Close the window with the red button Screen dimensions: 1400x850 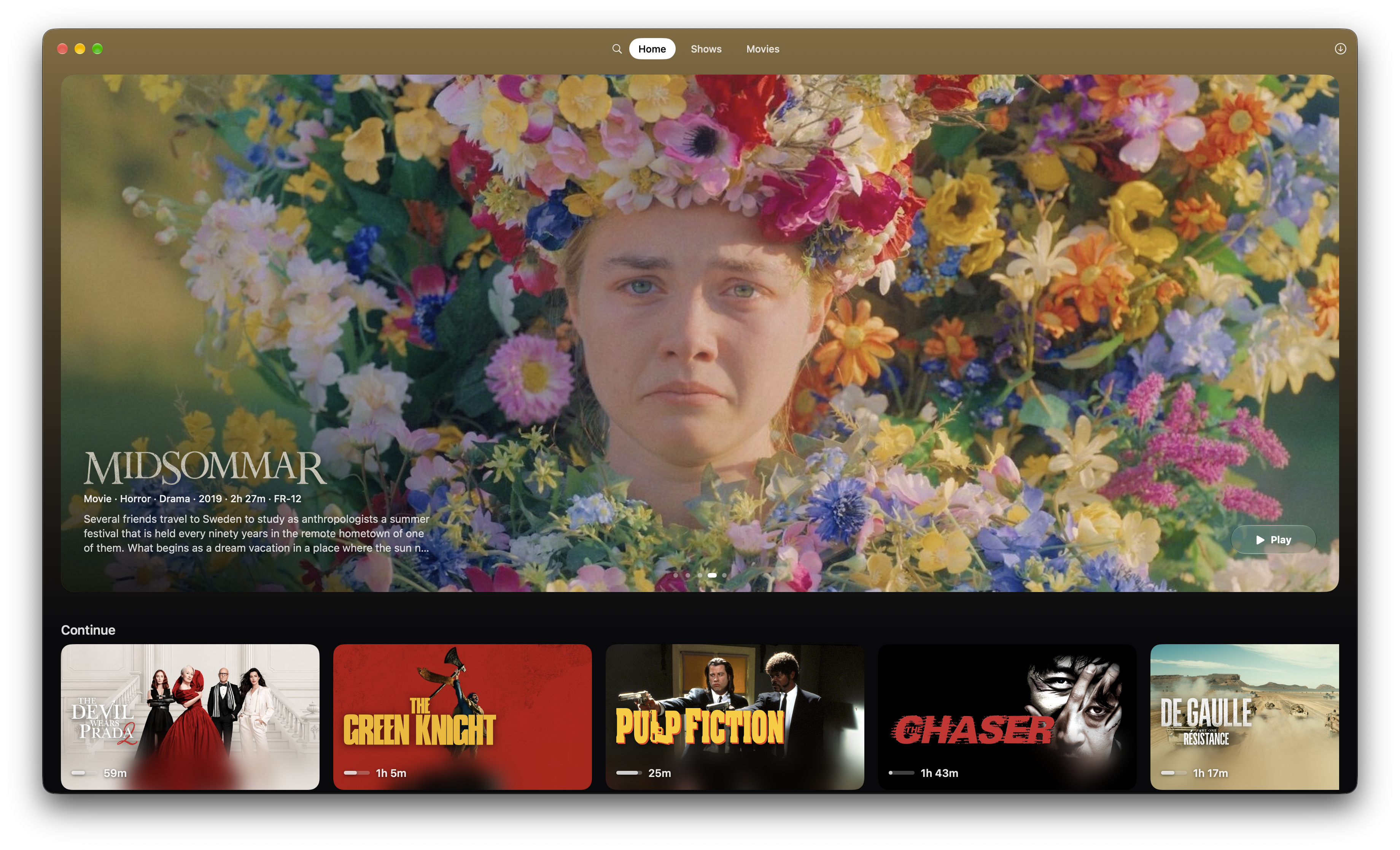[x=62, y=49]
